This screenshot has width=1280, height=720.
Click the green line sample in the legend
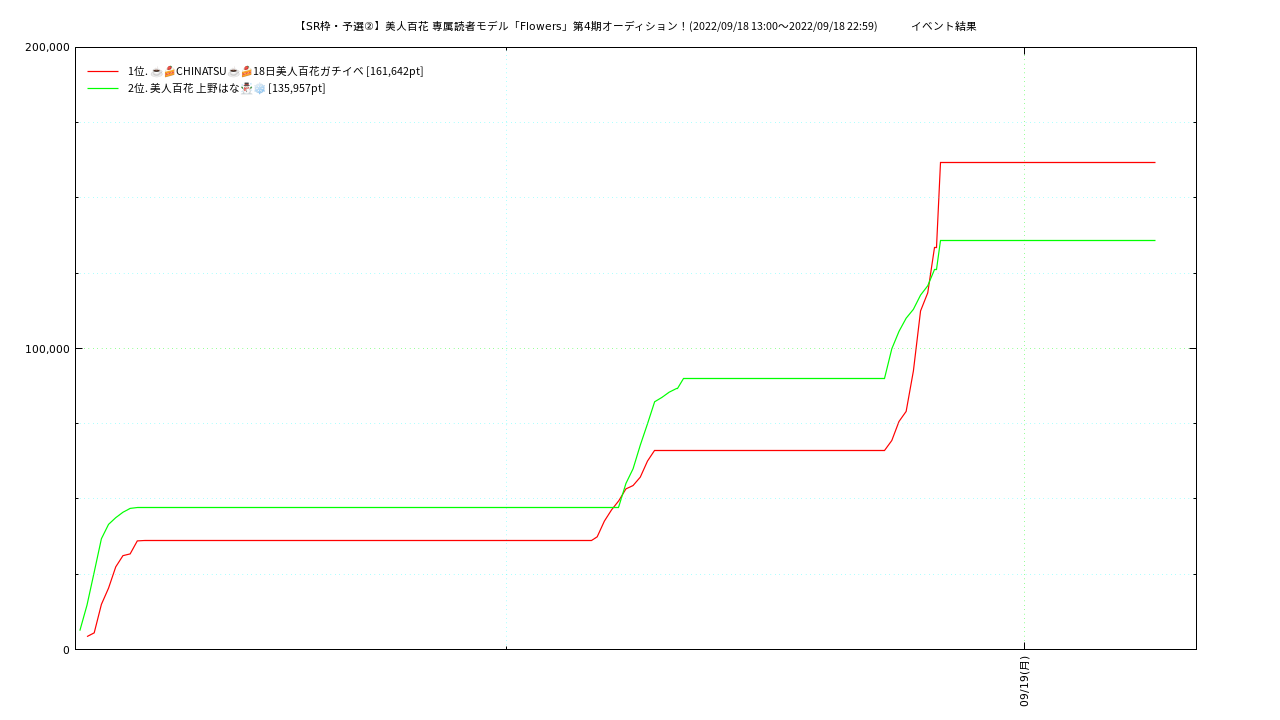103,88
